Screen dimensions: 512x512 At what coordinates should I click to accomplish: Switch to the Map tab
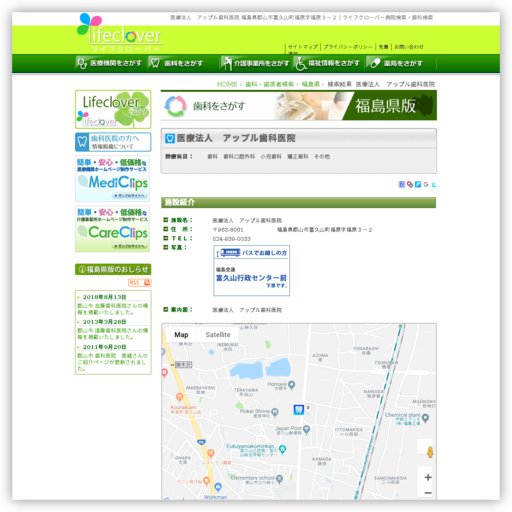(x=181, y=335)
